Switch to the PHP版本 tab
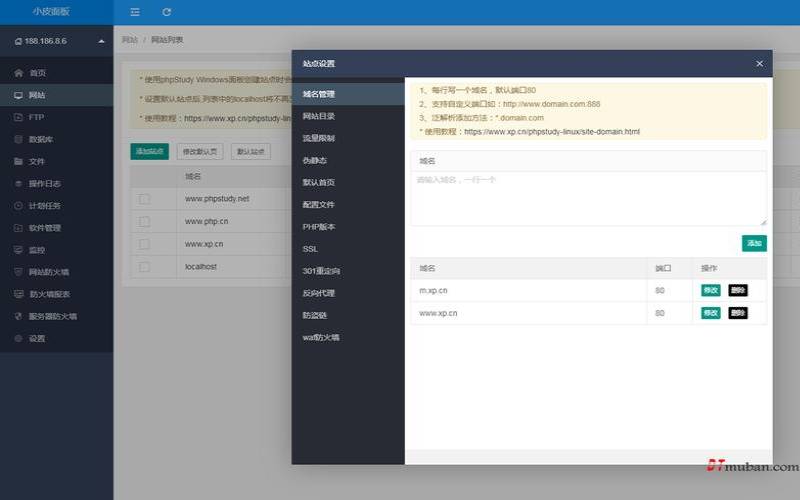The image size is (800, 500). (348, 227)
